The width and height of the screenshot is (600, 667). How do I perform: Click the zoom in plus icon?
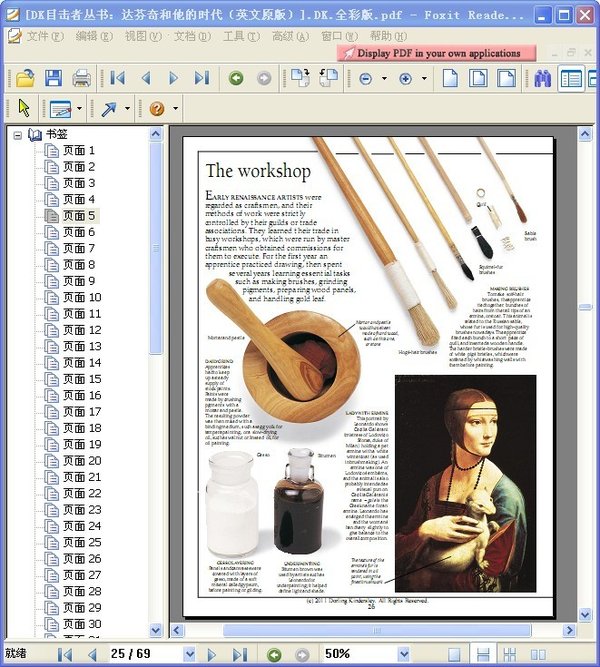tap(406, 79)
